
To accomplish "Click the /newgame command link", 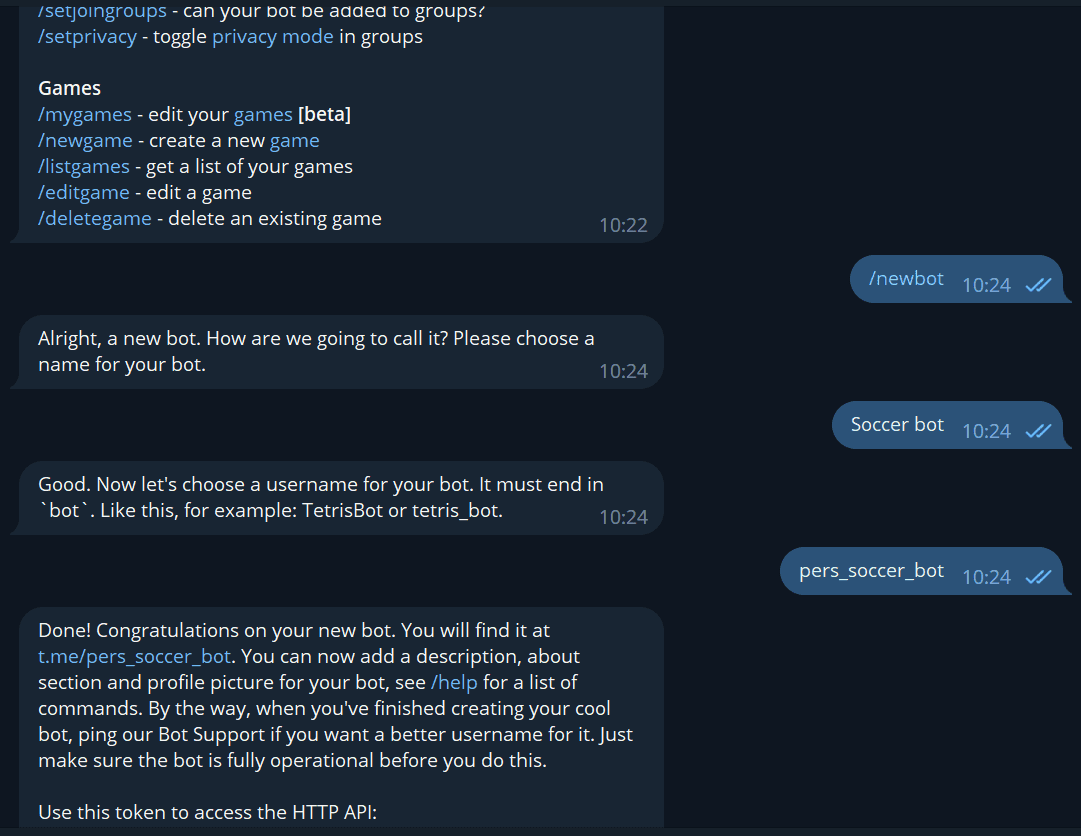I will (x=85, y=141).
